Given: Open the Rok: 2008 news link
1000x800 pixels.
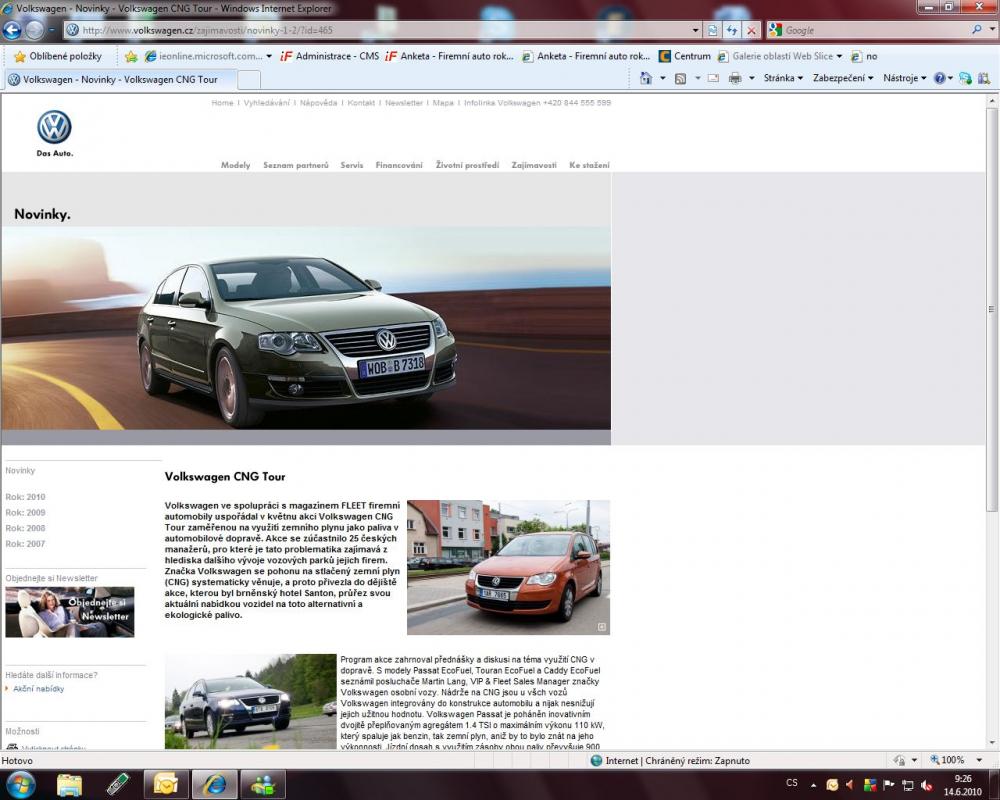Looking at the screenshot, I should (26, 528).
